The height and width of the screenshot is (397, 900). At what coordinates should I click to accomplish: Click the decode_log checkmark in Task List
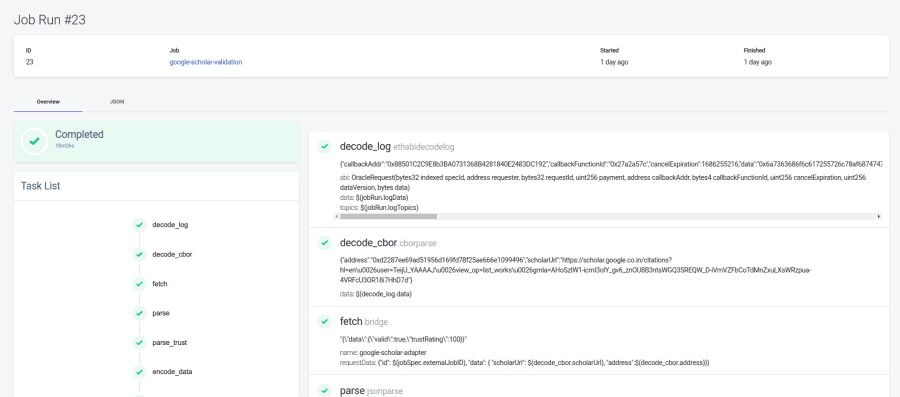click(x=139, y=225)
